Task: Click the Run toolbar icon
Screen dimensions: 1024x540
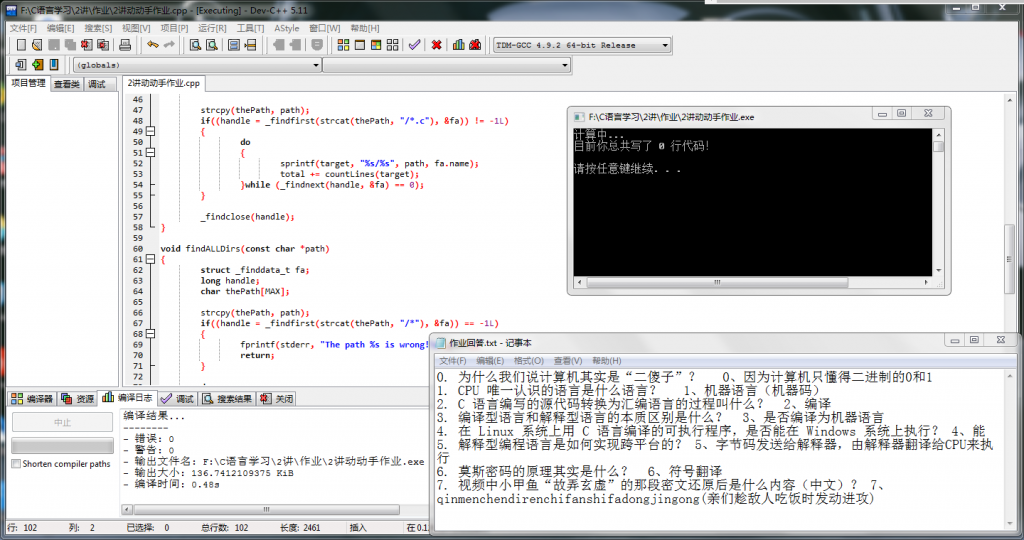Action: (360, 45)
